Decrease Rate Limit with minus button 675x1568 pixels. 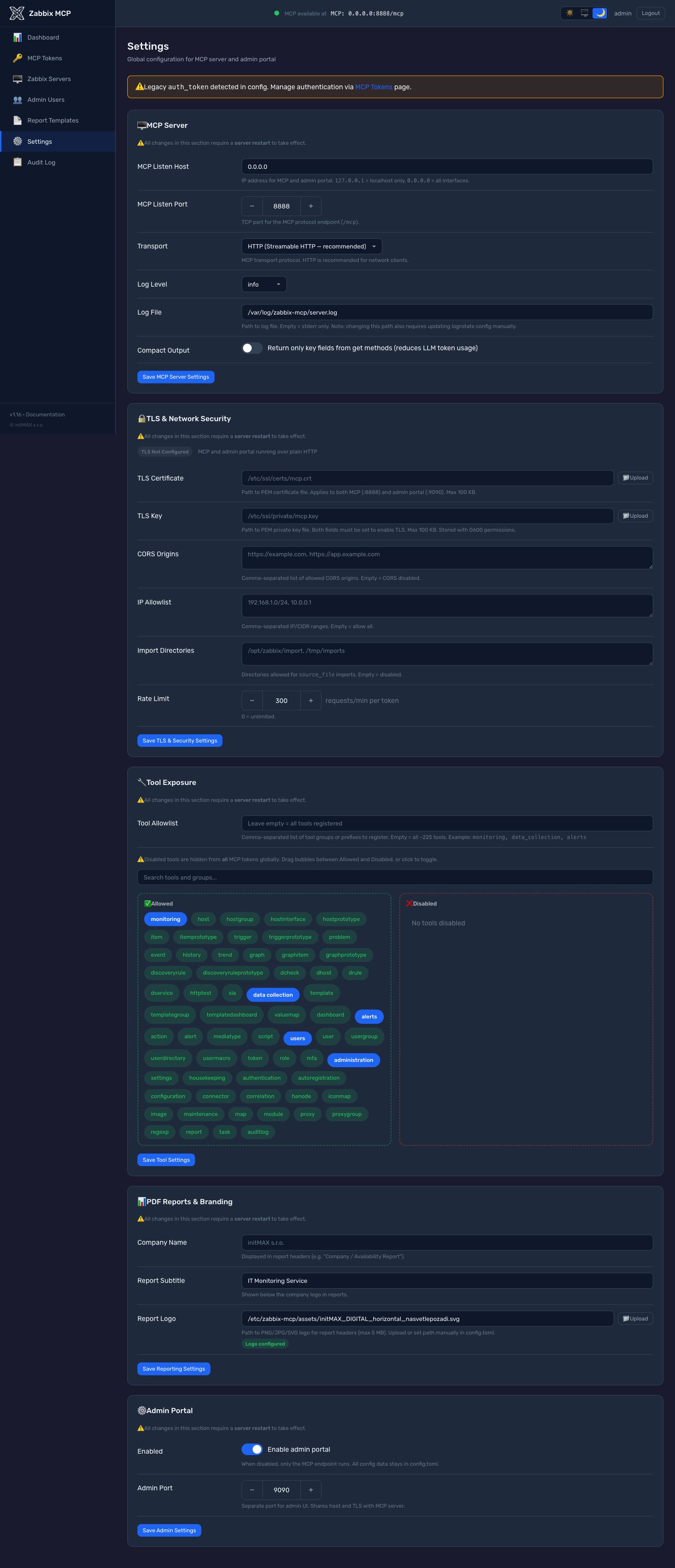252,701
